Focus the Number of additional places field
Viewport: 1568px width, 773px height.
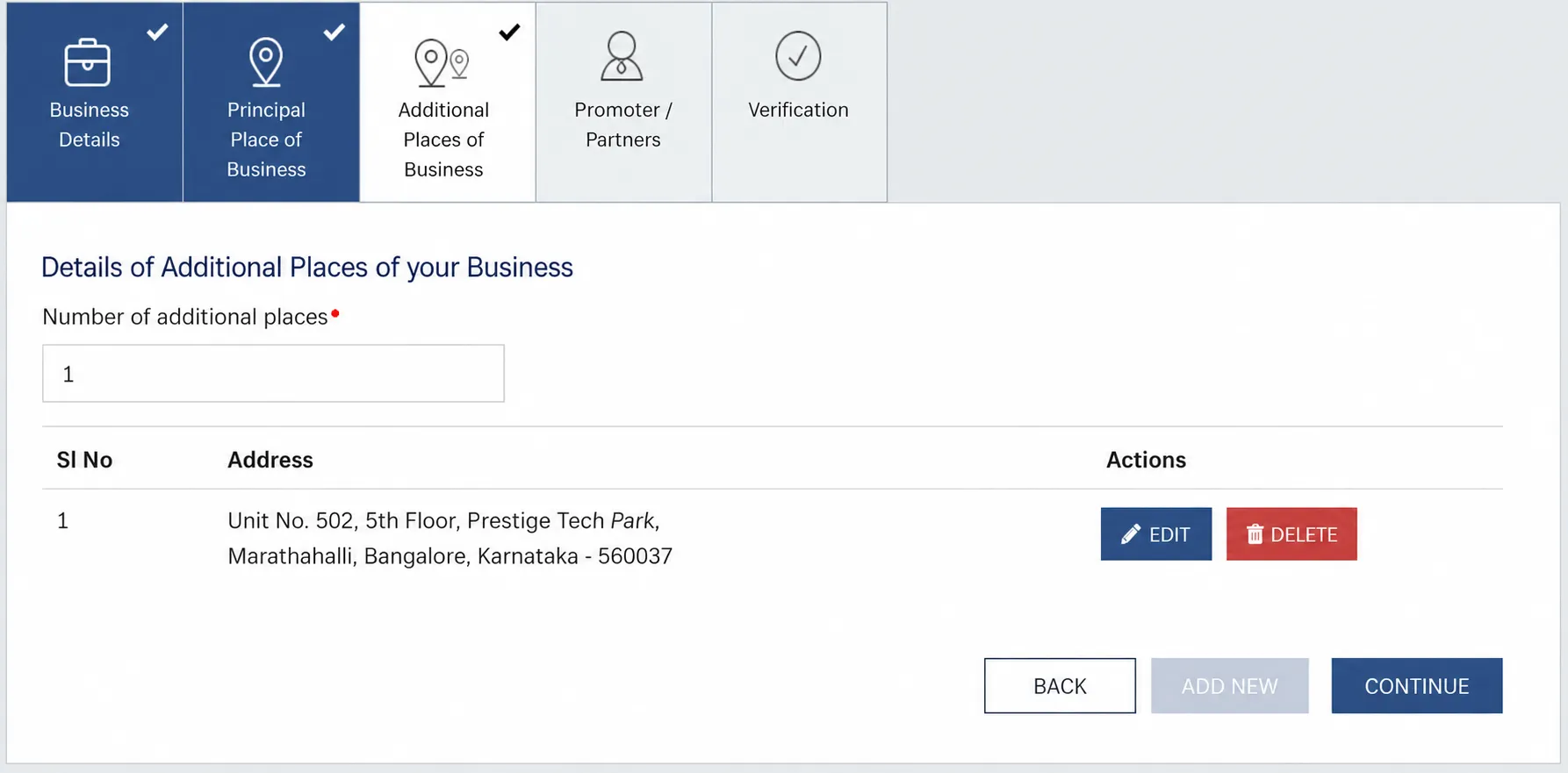(273, 374)
